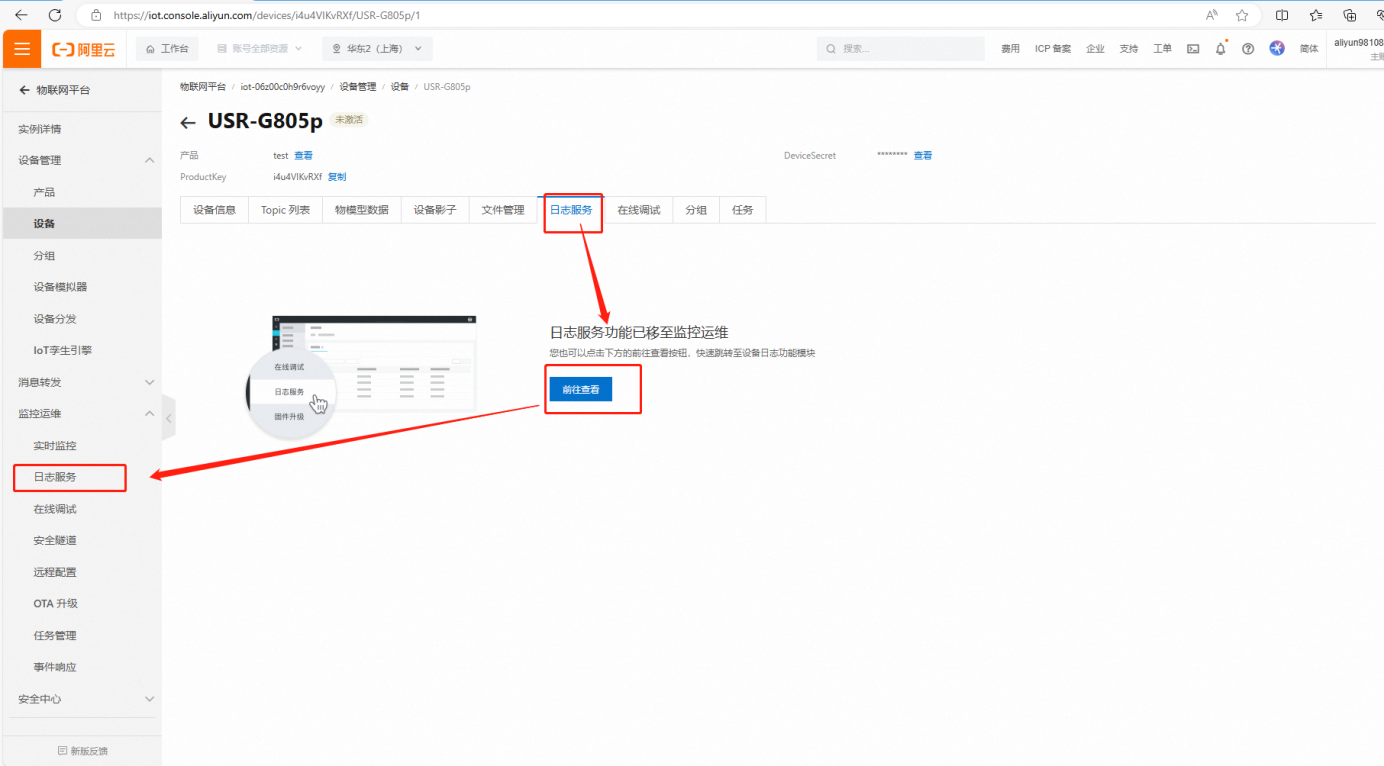Click the 前往查看 button

pos(580,389)
